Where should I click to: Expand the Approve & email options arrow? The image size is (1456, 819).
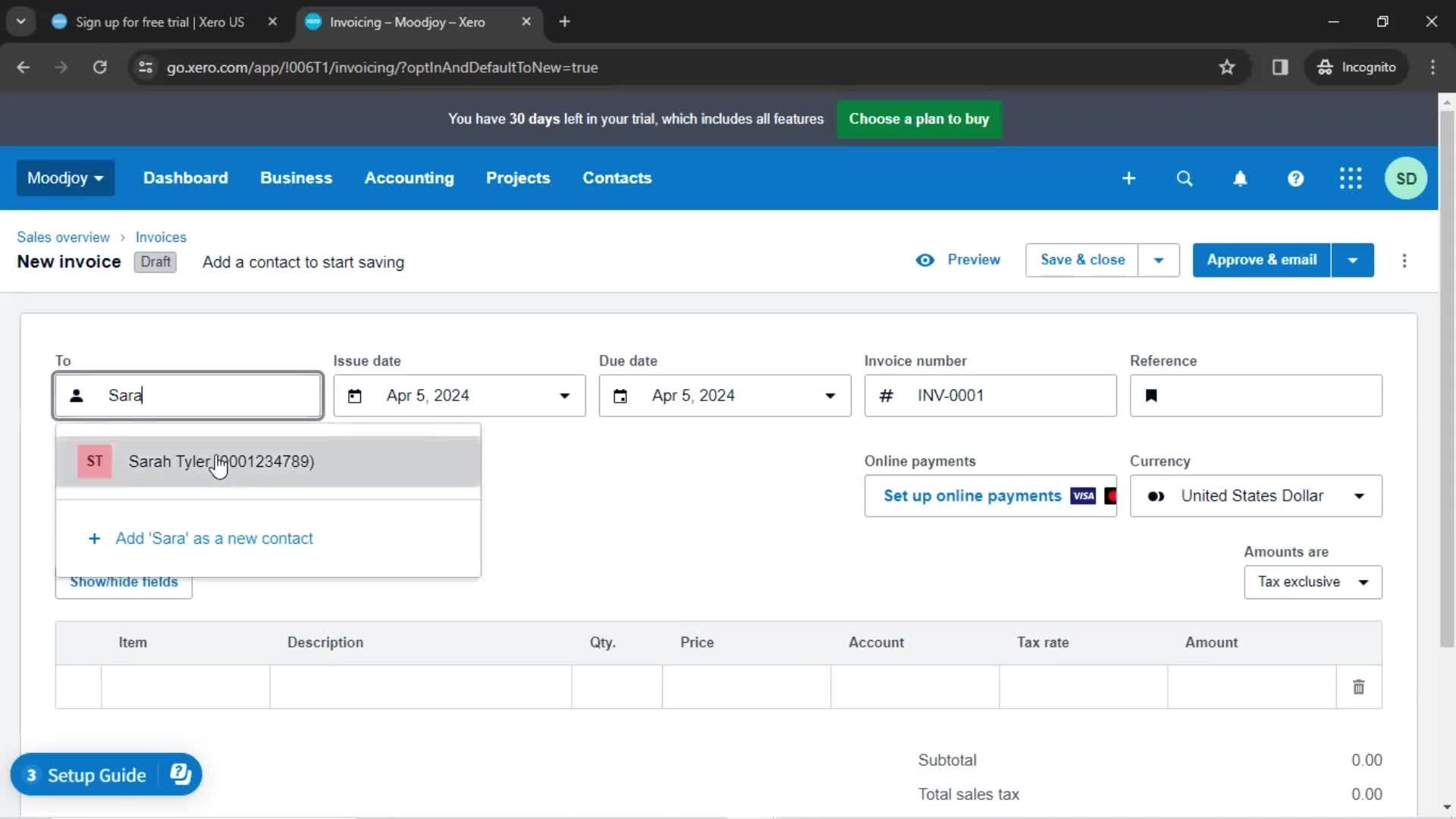pos(1353,260)
